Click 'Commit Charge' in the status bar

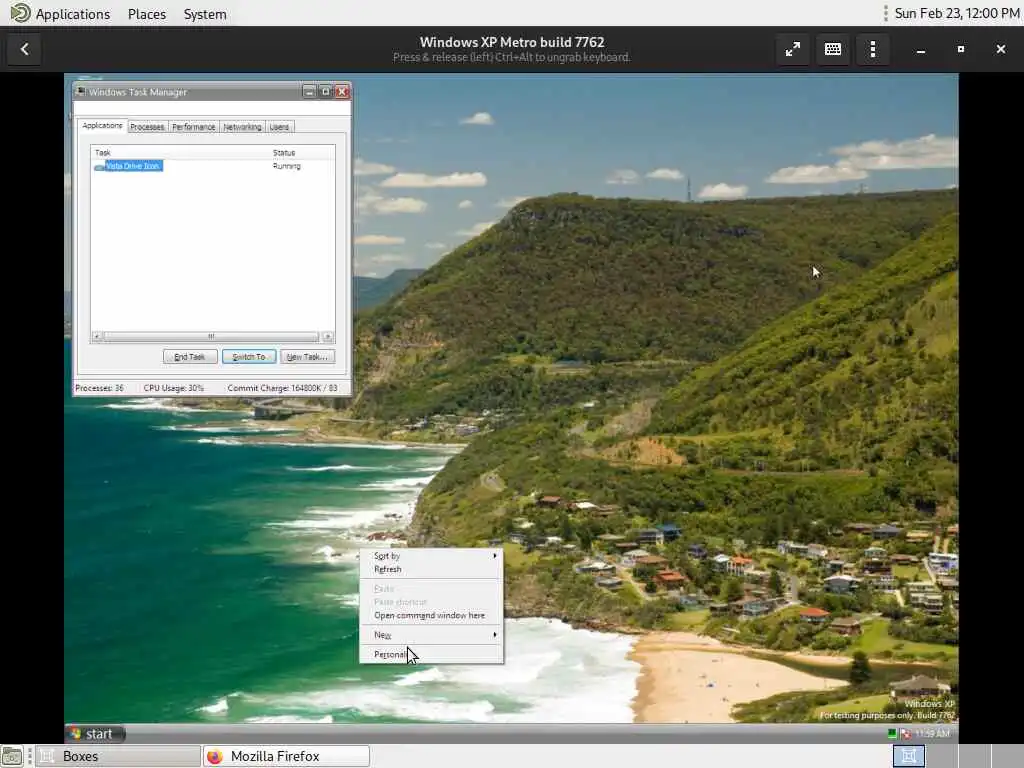pyautogui.click(x=282, y=388)
